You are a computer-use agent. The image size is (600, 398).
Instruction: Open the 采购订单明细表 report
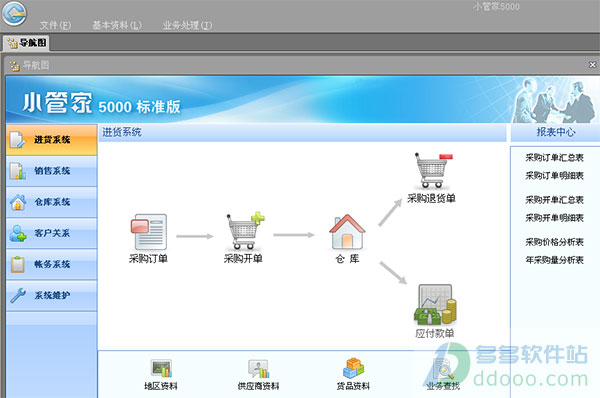554,176
